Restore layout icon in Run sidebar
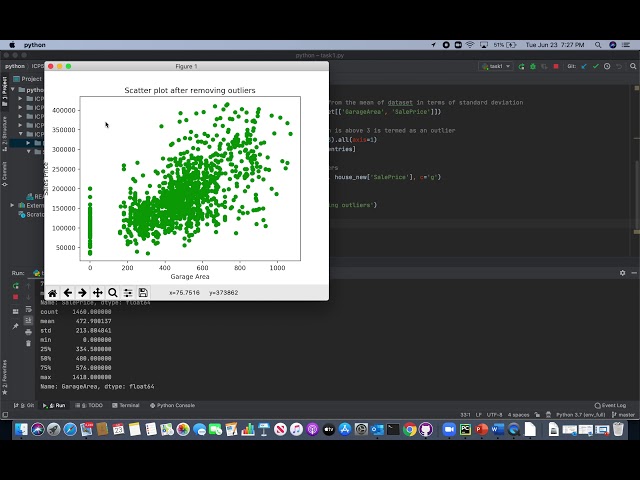This screenshot has width=640, height=480. pos(16,311)
